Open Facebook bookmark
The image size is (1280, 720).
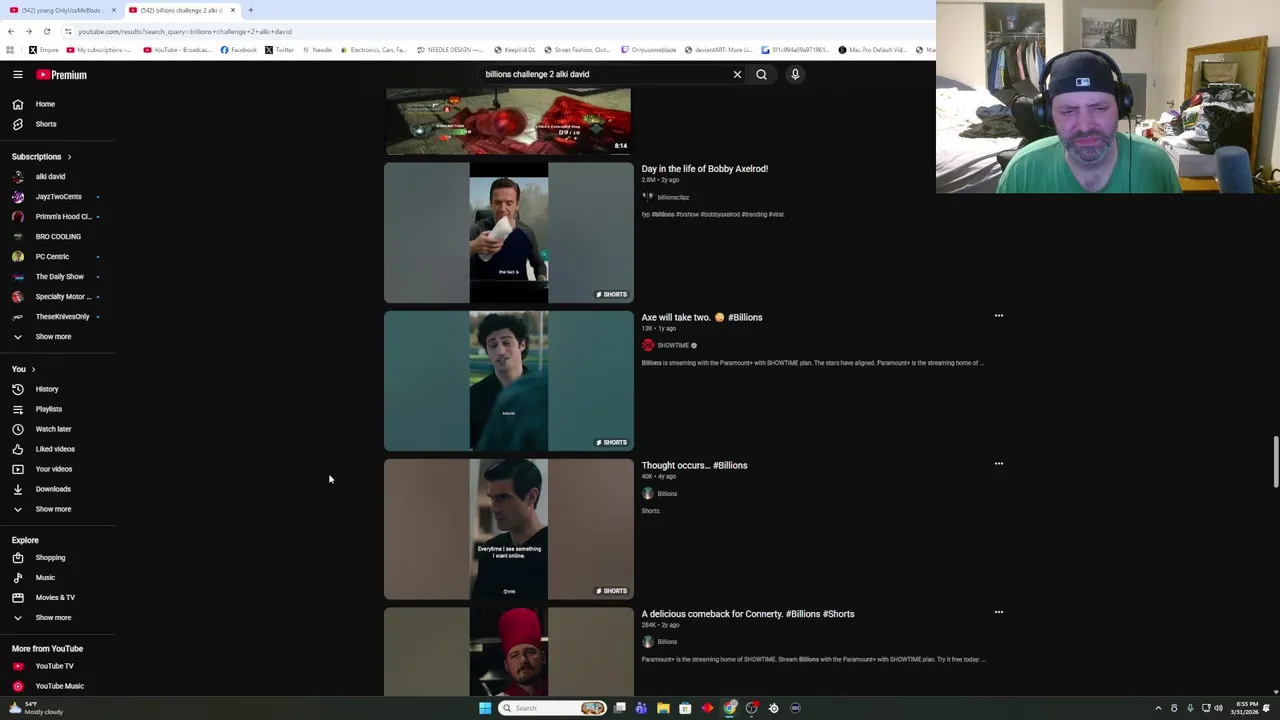tap(239, 50)
